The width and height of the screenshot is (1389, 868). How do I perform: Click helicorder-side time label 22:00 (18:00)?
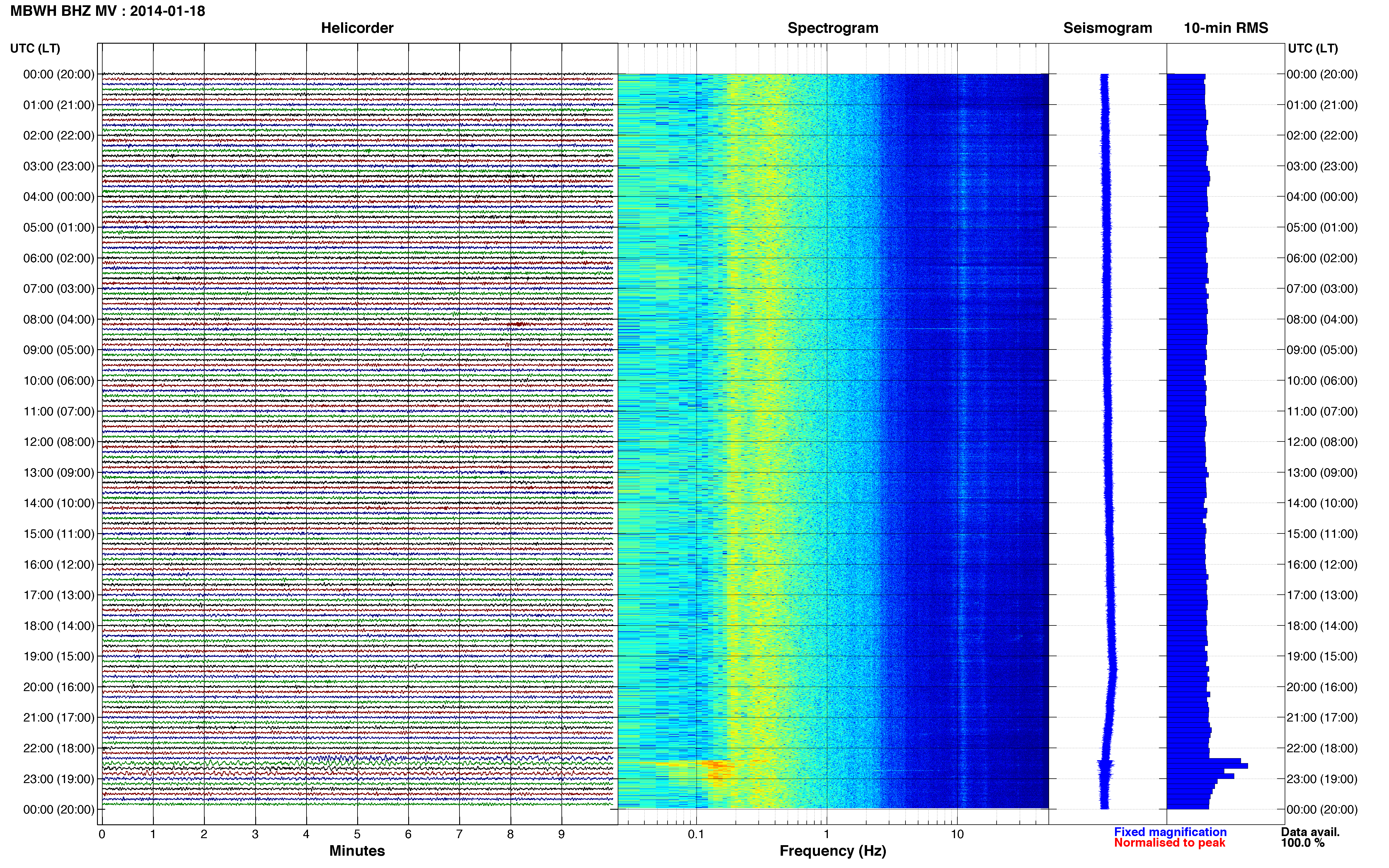click(59, 748)
